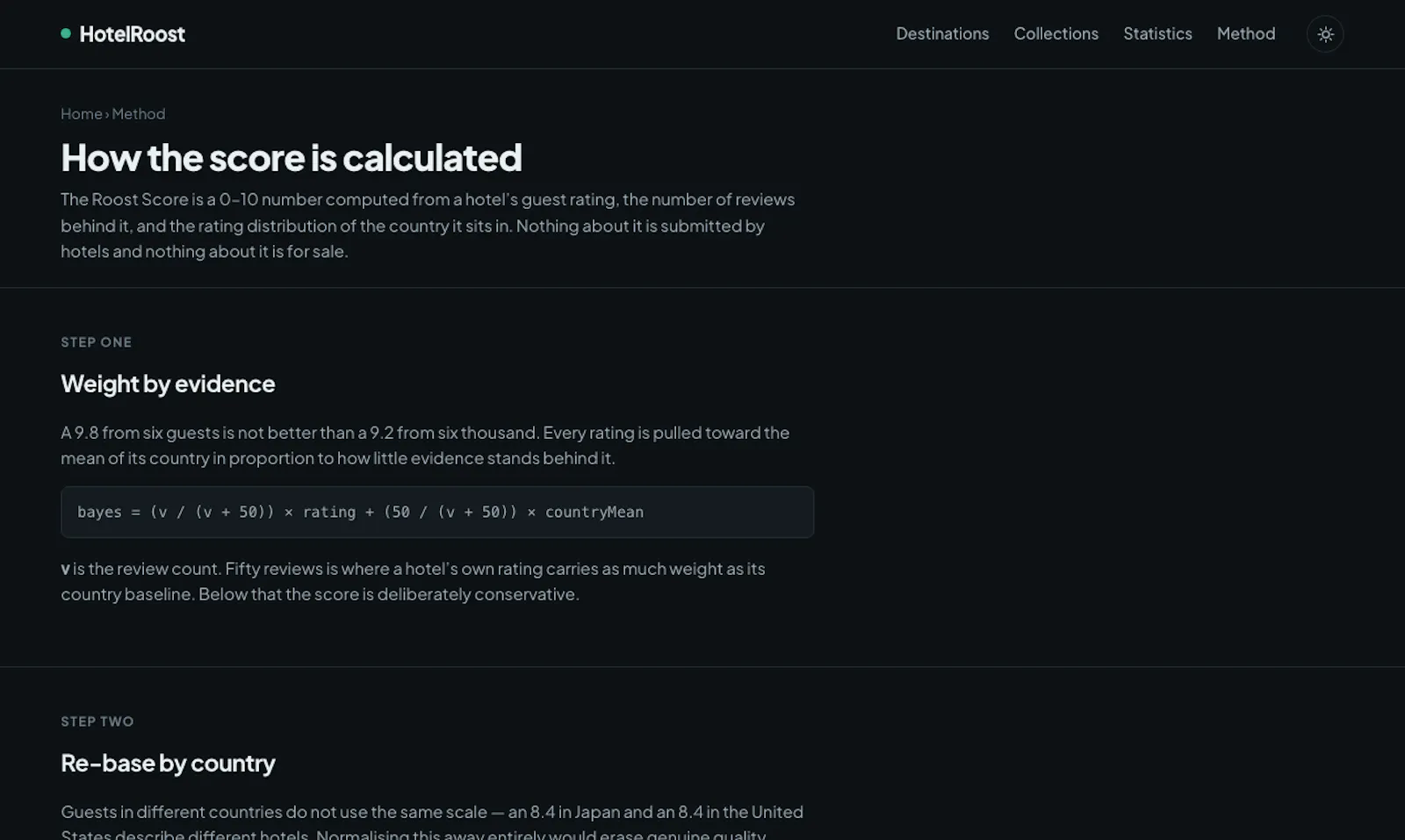Click the paragraph starting 'A 9.8 from six guests'

(425, 445)
